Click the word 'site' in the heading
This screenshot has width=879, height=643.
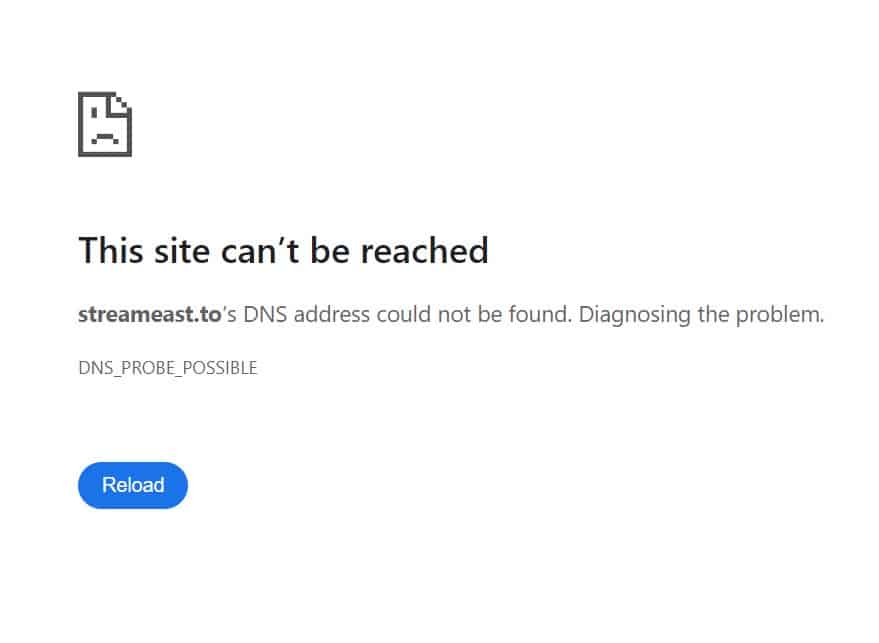pos(182,250)
